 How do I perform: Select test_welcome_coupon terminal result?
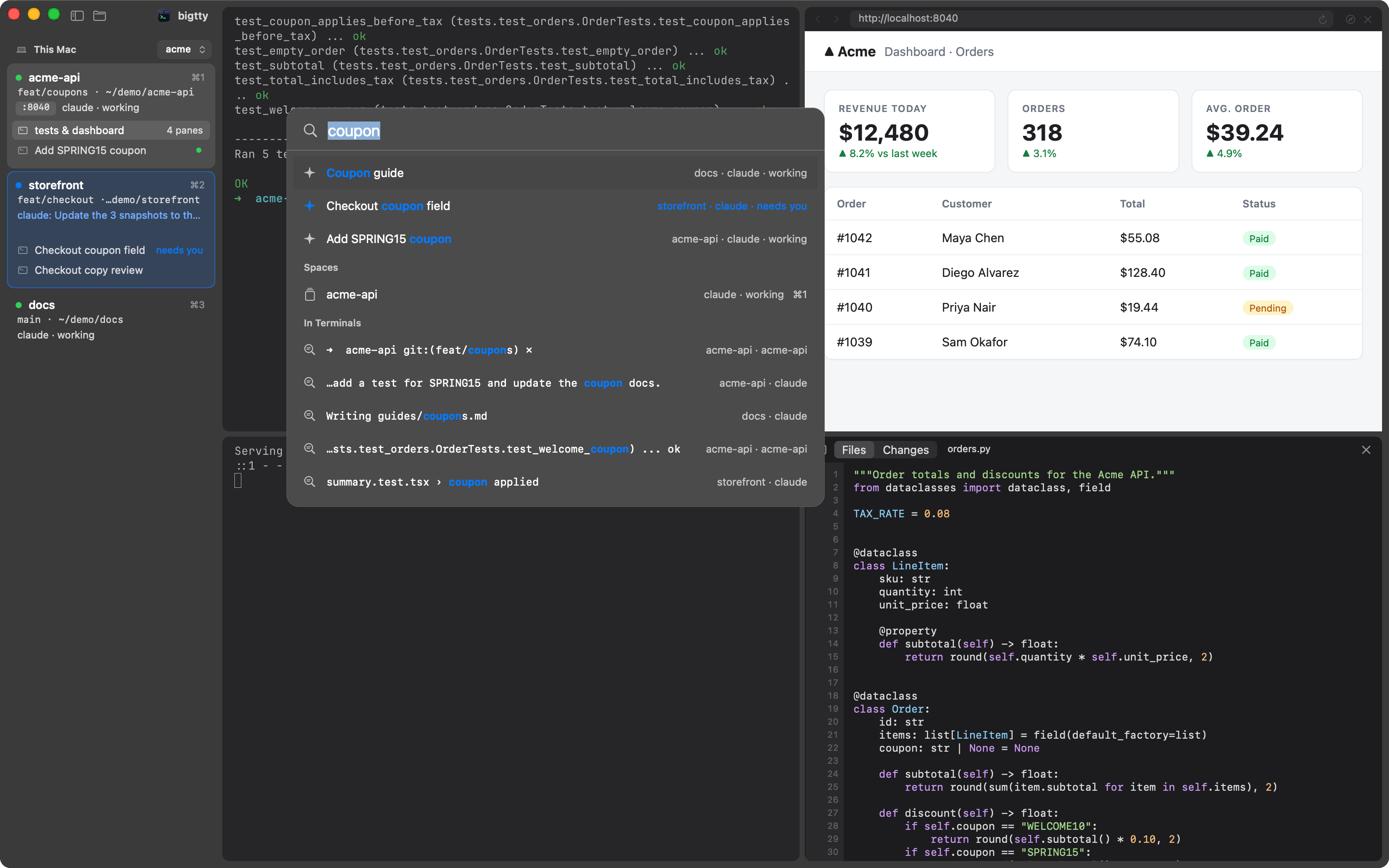(555, 449)
